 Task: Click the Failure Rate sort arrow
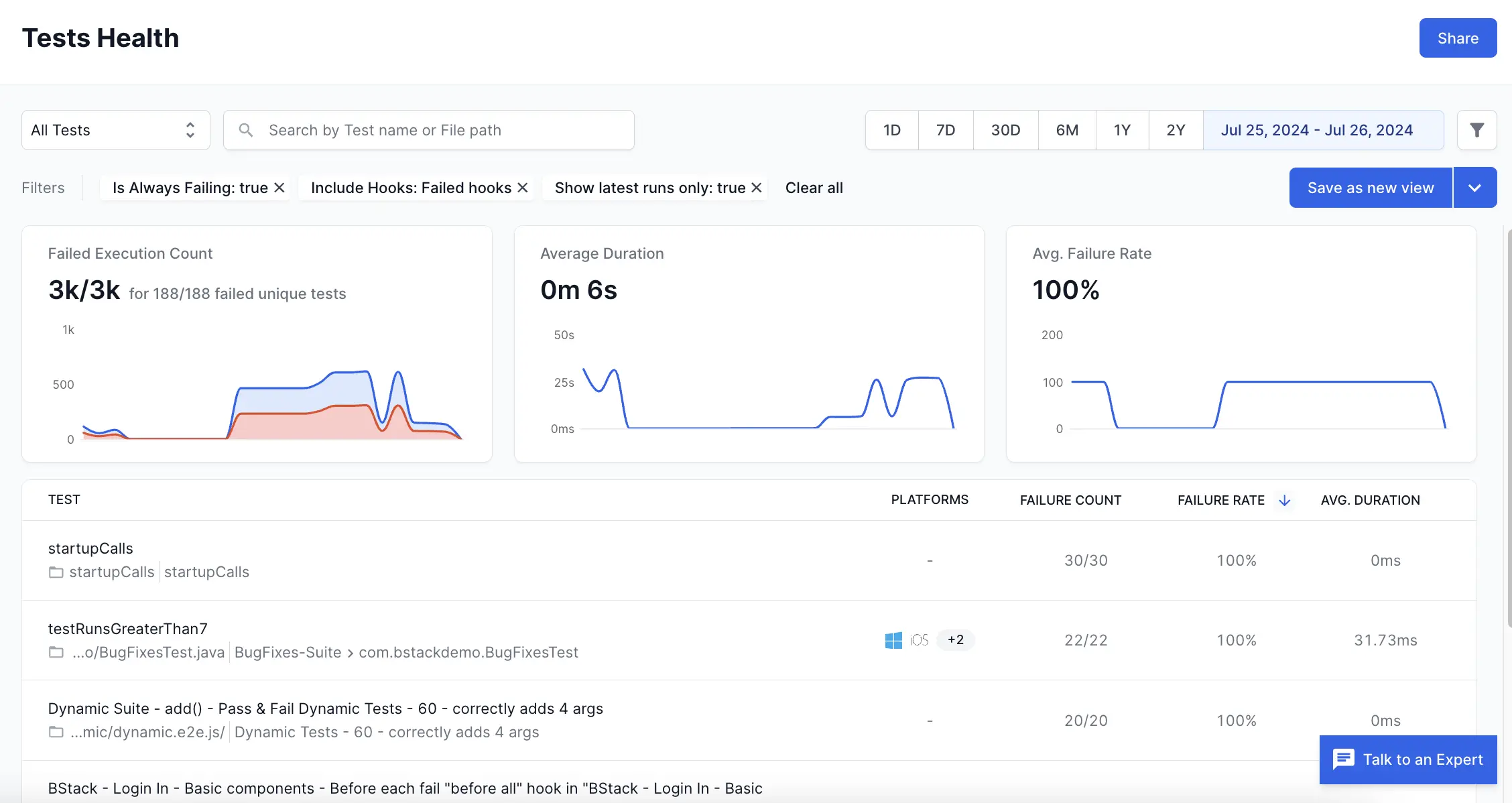tap(1284, 500)
